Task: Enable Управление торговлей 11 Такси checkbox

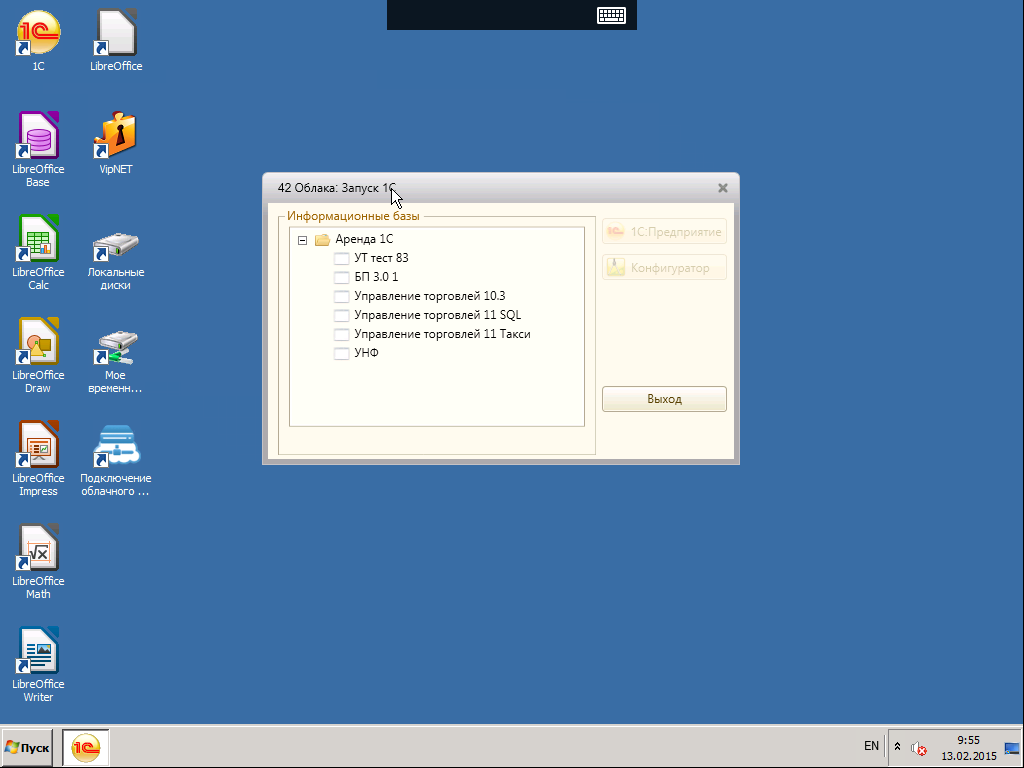Action: pos(342,334)
